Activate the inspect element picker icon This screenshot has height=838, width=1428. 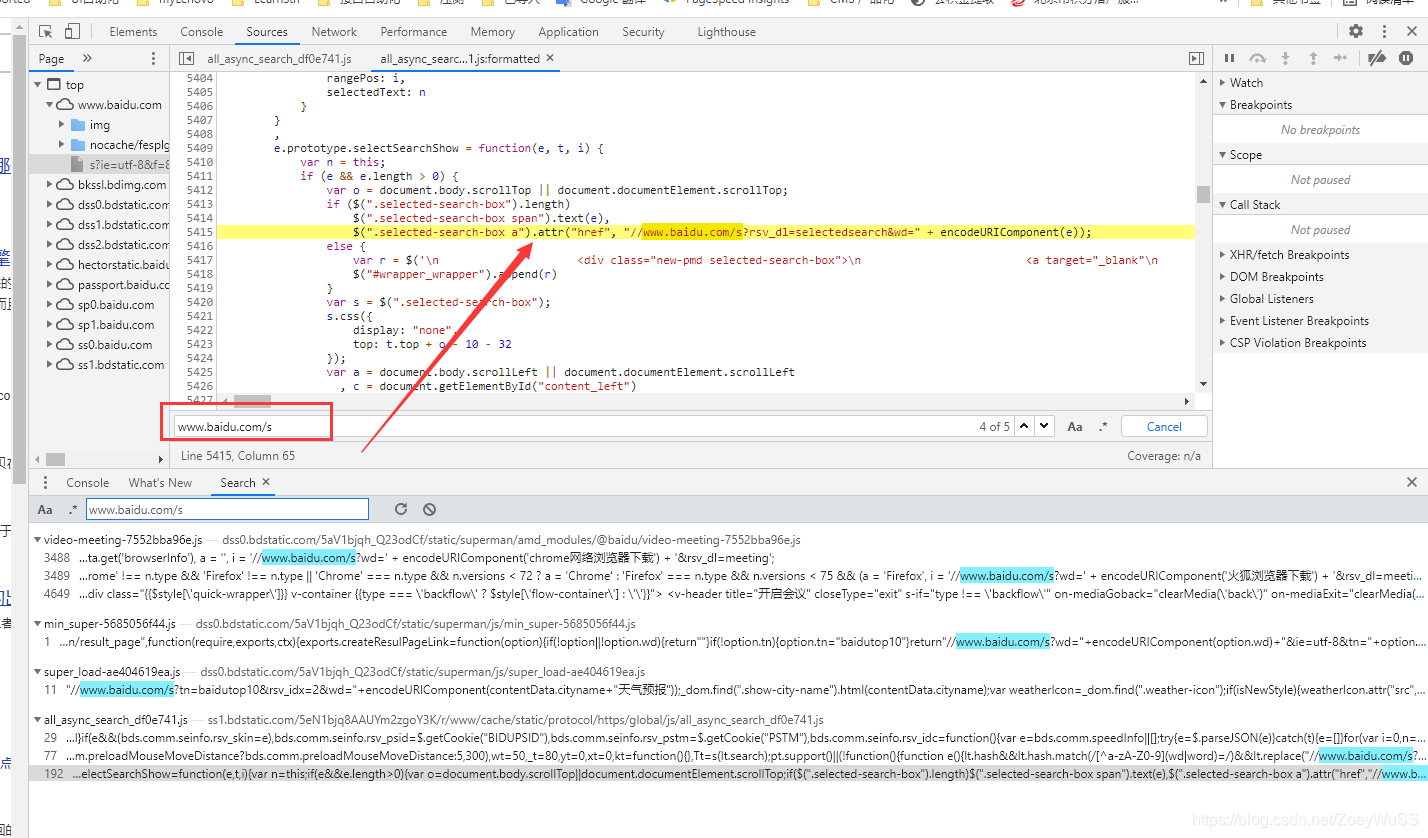pyautogui.click(x=46, y=32)
